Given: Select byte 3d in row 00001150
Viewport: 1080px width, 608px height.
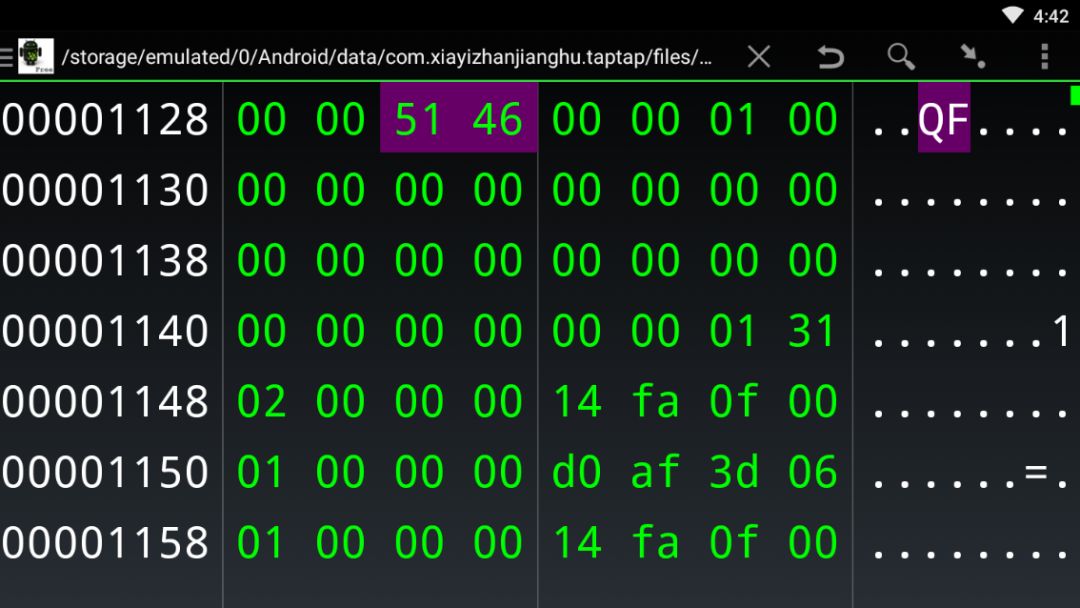Looking at the screenshot, I should point(734,472).
